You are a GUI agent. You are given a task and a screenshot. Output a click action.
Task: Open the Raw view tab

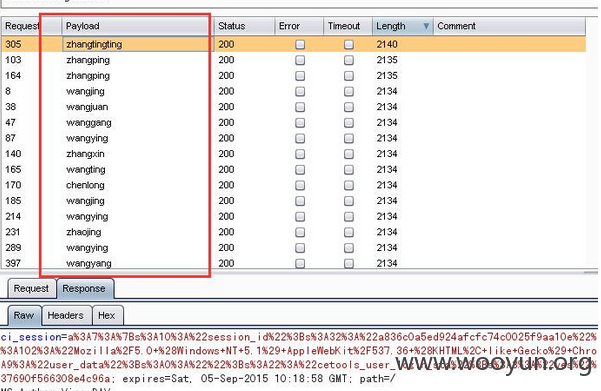[x=24, y=315]
